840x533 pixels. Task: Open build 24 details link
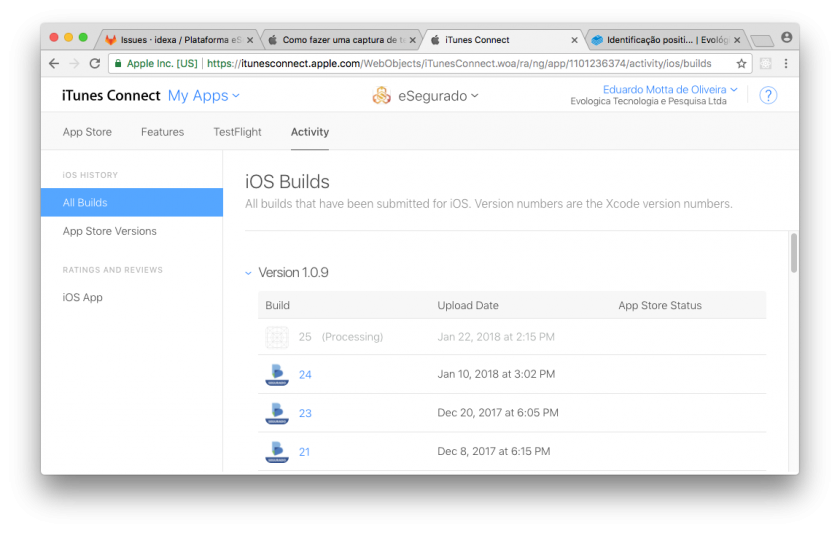[305, 375]
